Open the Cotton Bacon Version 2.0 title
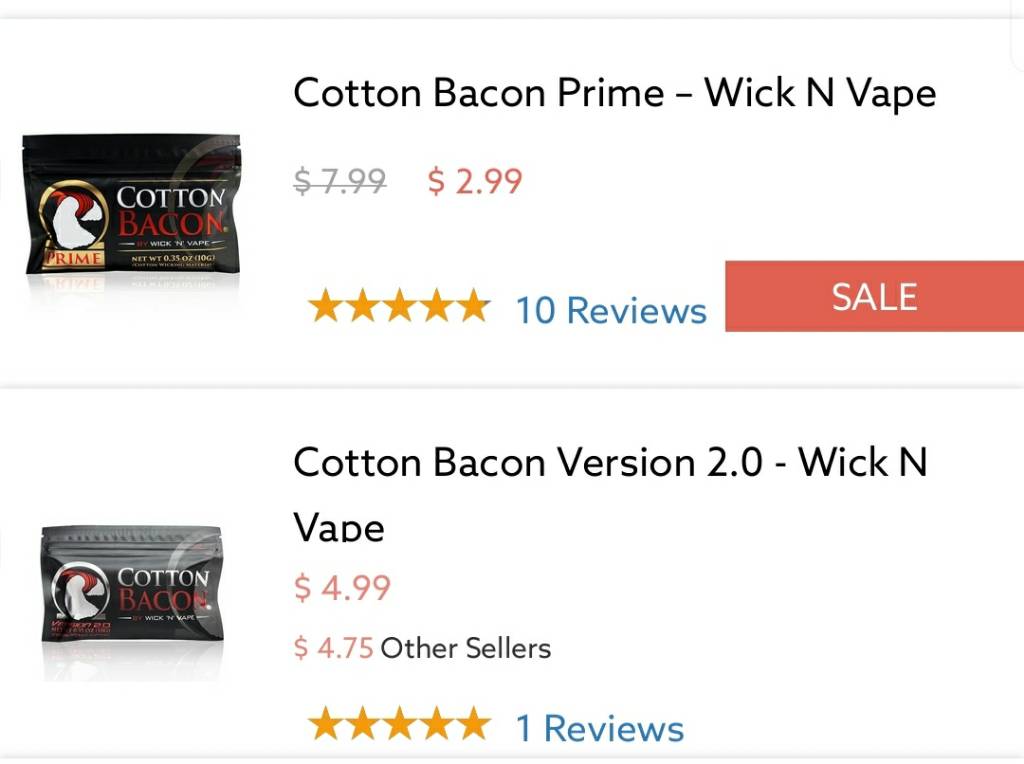Image resolution: width=1024 pixels, height=764 pixels. [x=610, y=463]
